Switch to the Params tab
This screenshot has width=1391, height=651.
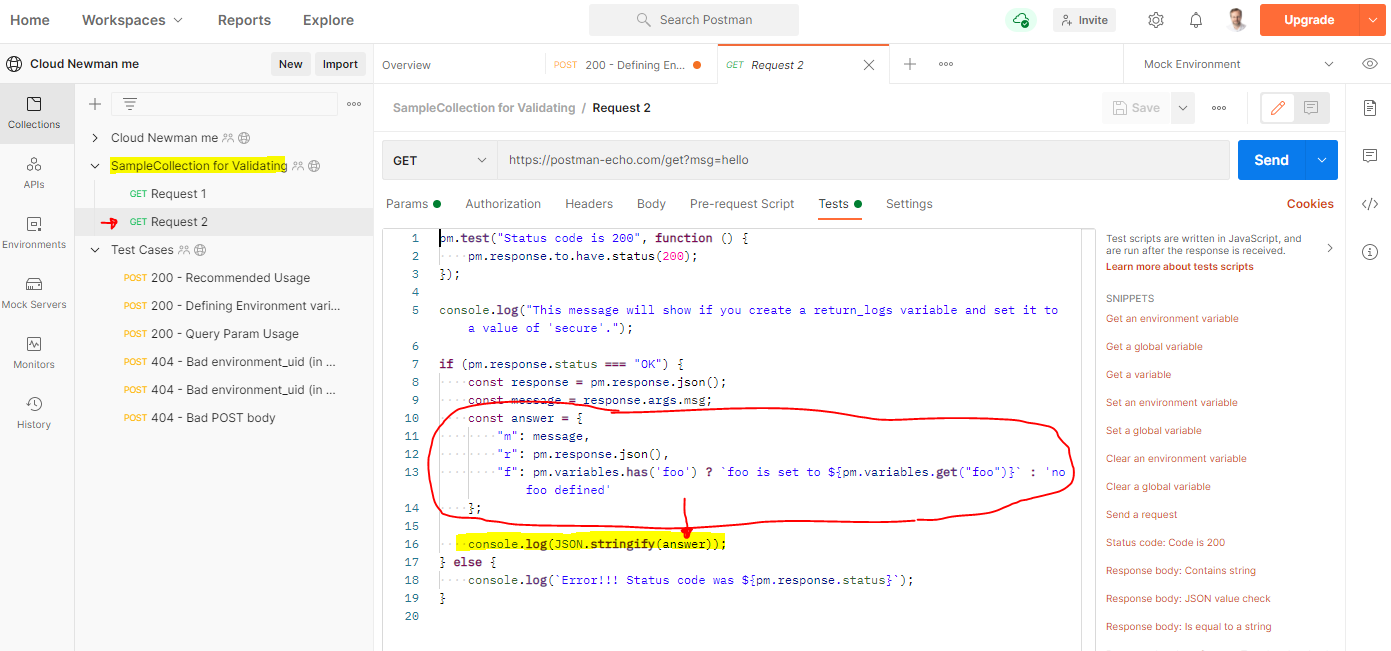point(413,204)
